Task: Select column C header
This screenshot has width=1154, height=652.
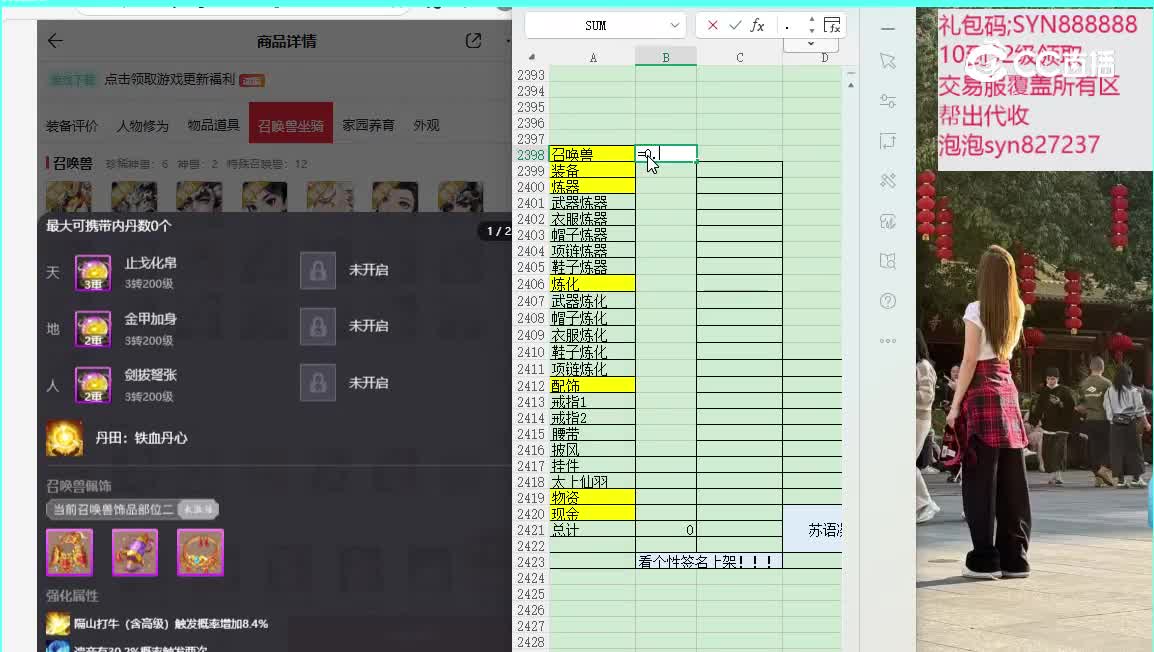Action: pos(739,57)
